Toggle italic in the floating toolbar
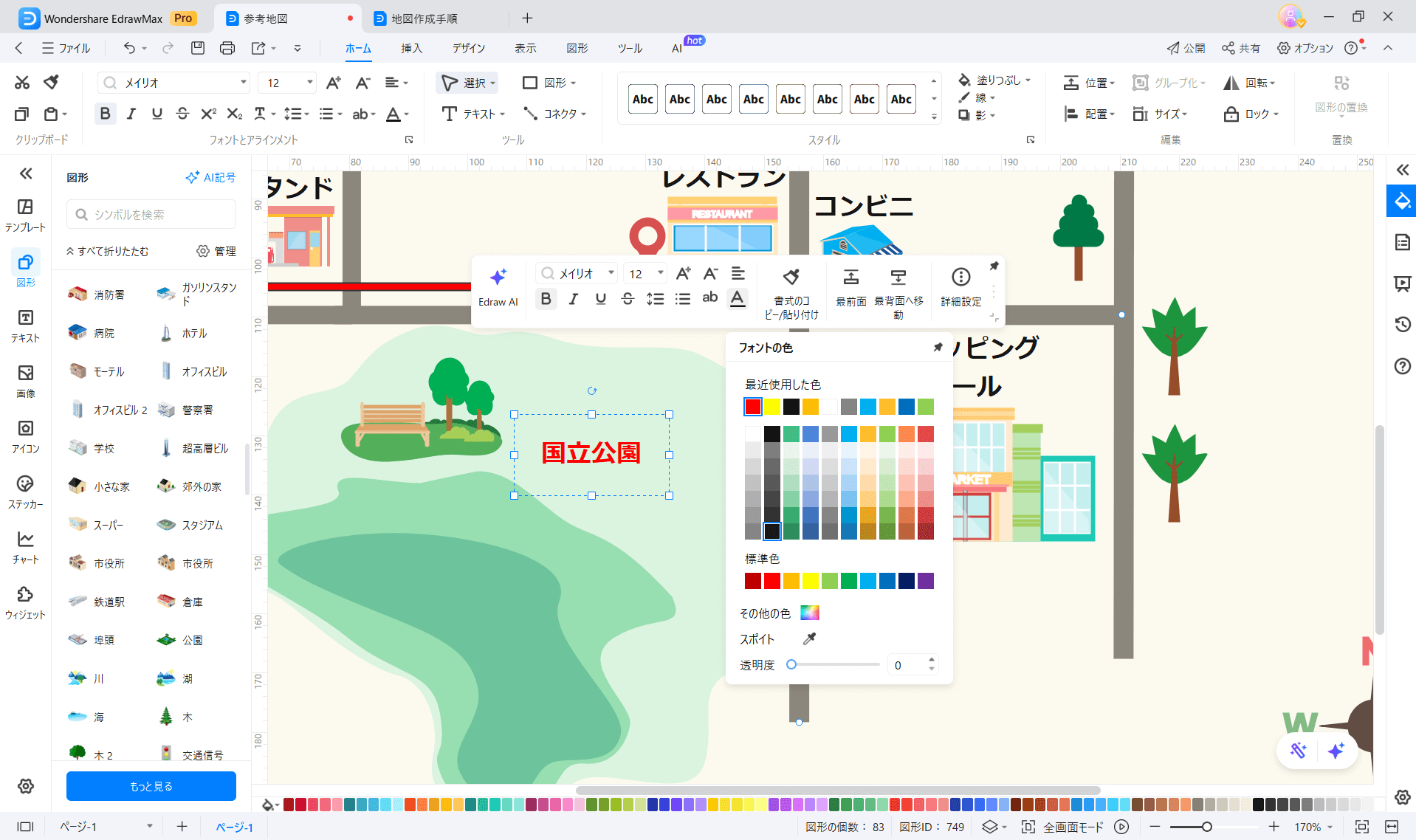Viewport: 1416px width, 840px height. click(573, 299)
